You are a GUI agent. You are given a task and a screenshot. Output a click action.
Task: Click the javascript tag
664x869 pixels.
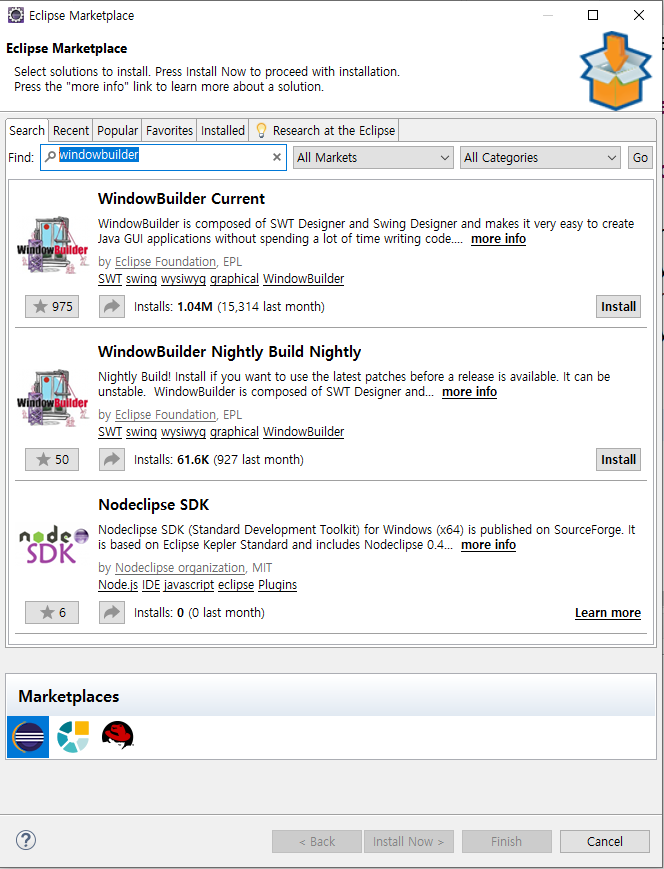189,585
